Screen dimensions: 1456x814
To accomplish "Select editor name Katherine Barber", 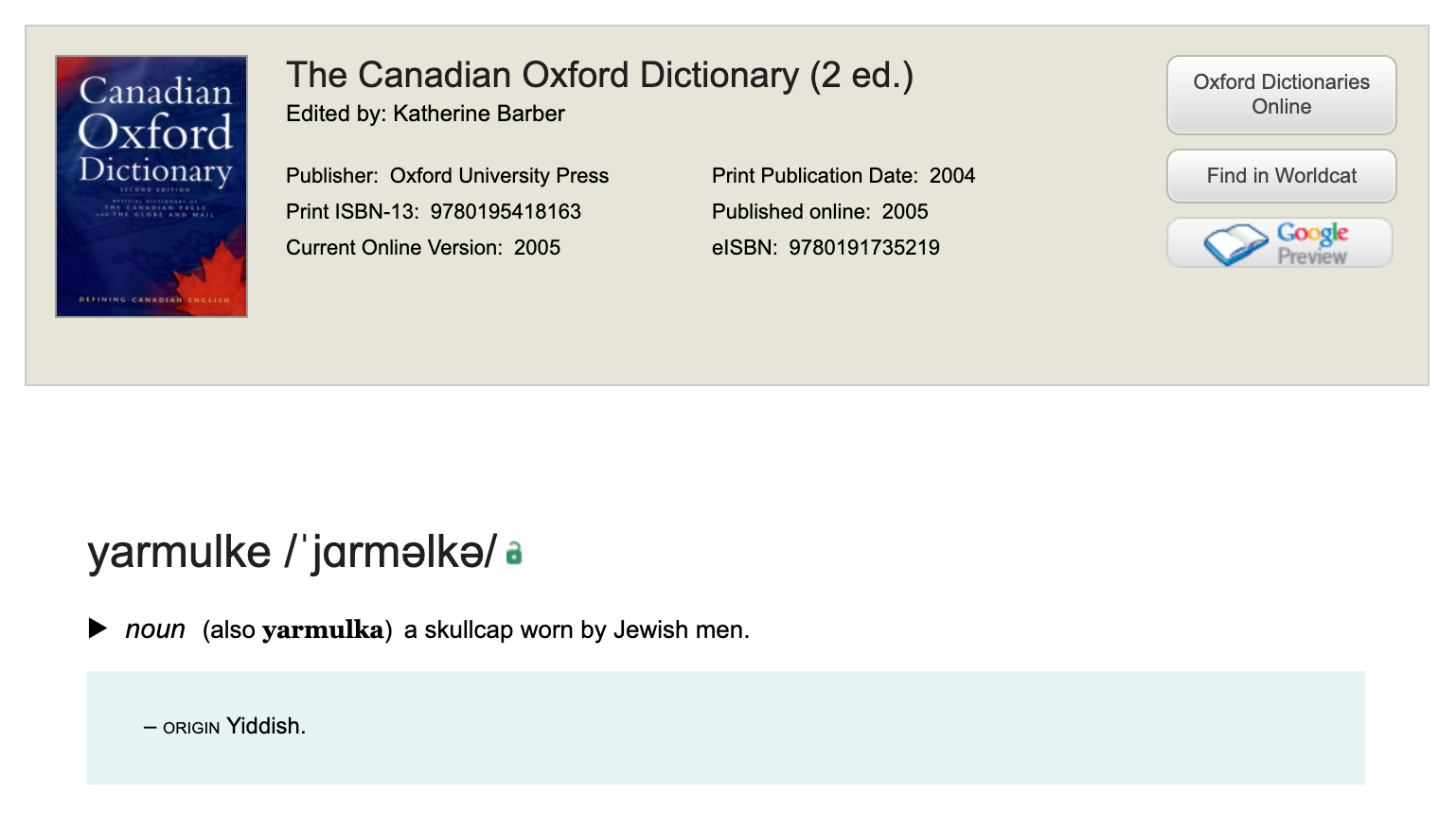I will pyautogui.click(x=478, y=115).
